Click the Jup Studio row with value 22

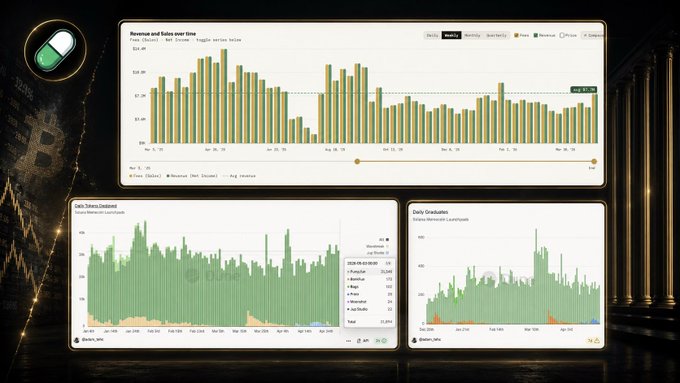tap(369, 309)
